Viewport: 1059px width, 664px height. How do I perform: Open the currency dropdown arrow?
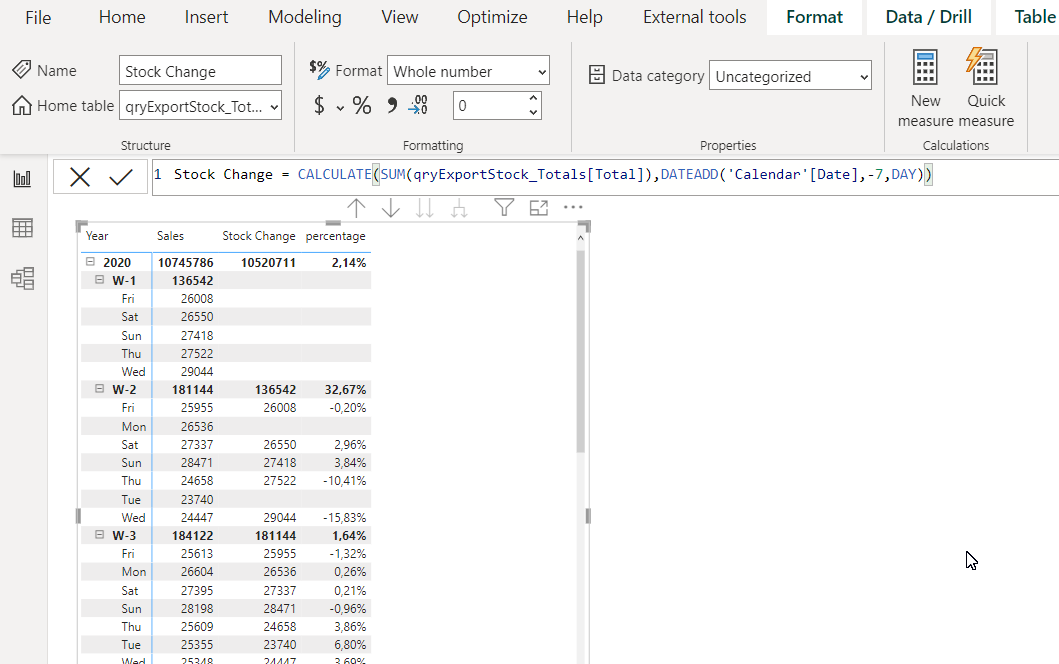(x=340, y=107)
